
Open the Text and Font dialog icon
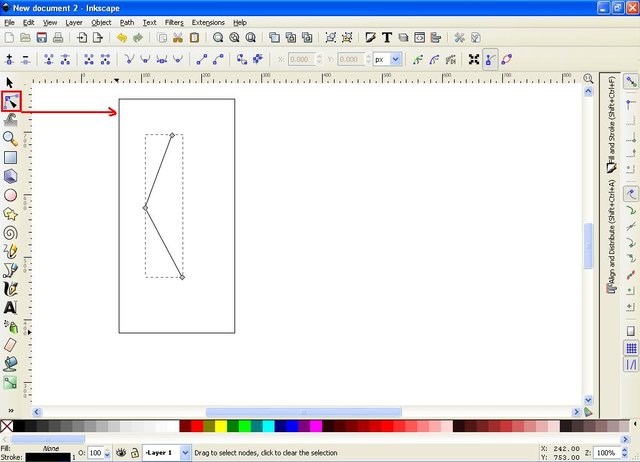[387, 38]
